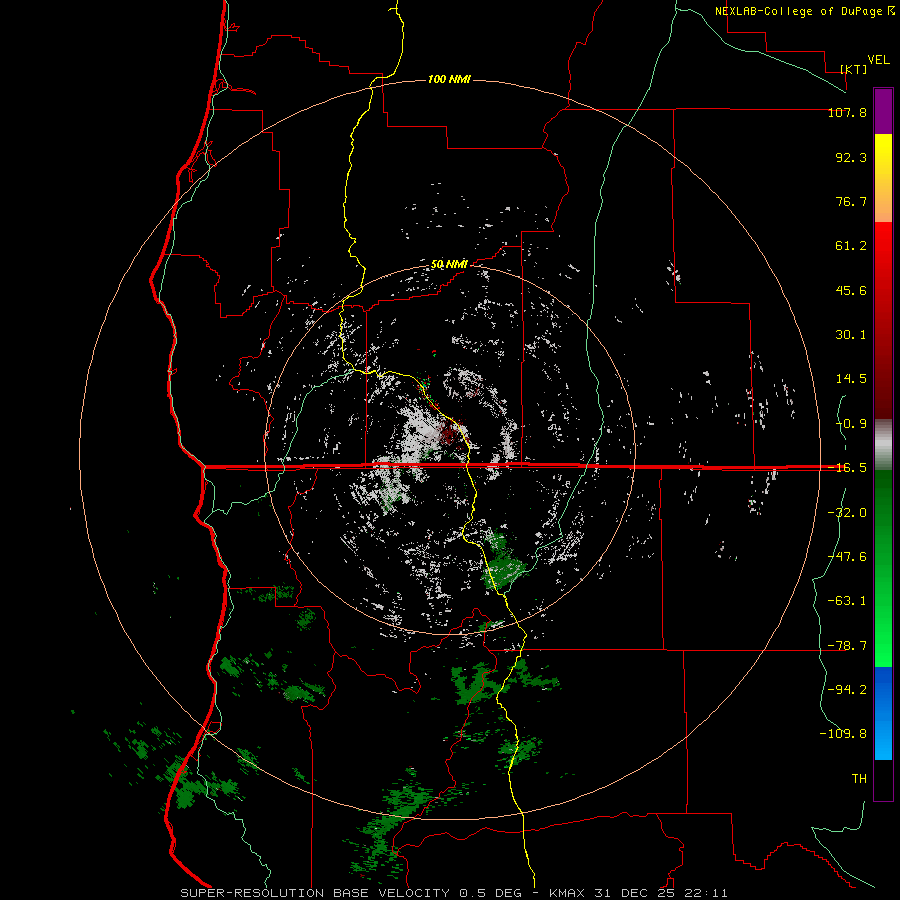
Task: Click the black TH segment of the color bar
Action: tap(883, 780)
